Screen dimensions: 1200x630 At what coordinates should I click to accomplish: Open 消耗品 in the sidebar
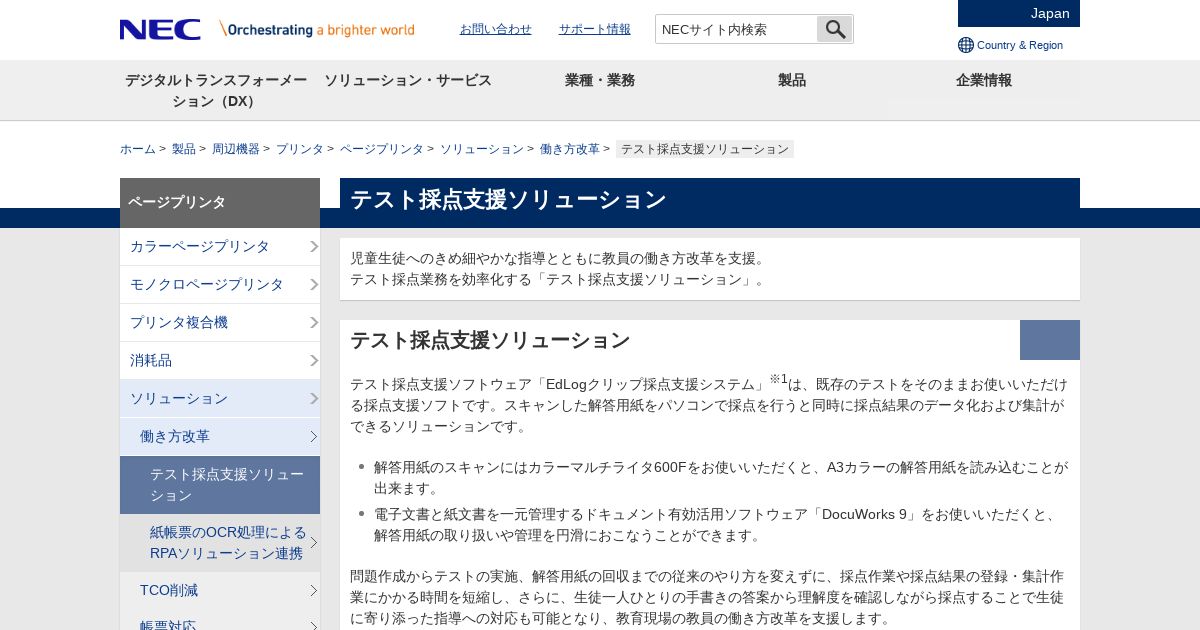[x=220, y=360]
